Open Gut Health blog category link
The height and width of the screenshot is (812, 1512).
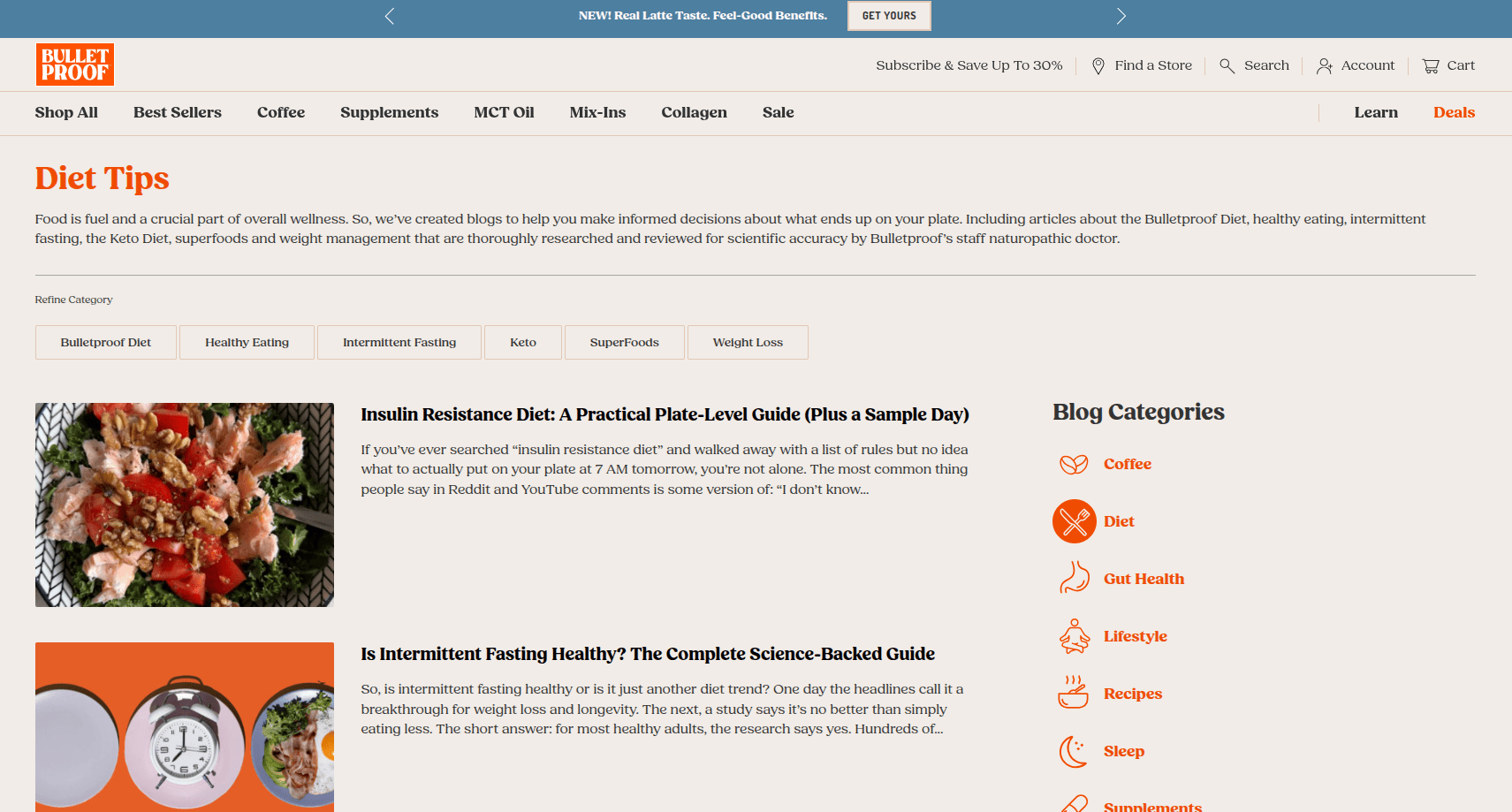click(x=1143, y=579)
